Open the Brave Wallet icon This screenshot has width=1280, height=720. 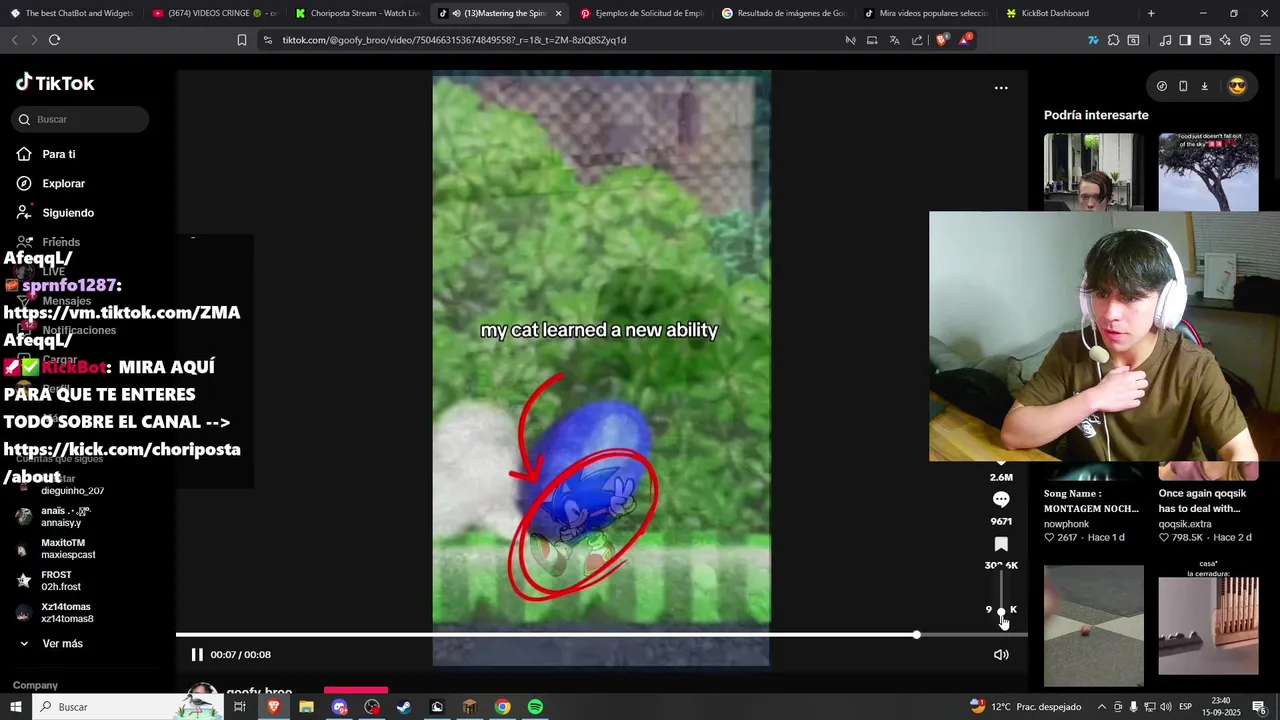coord(1205,40)
